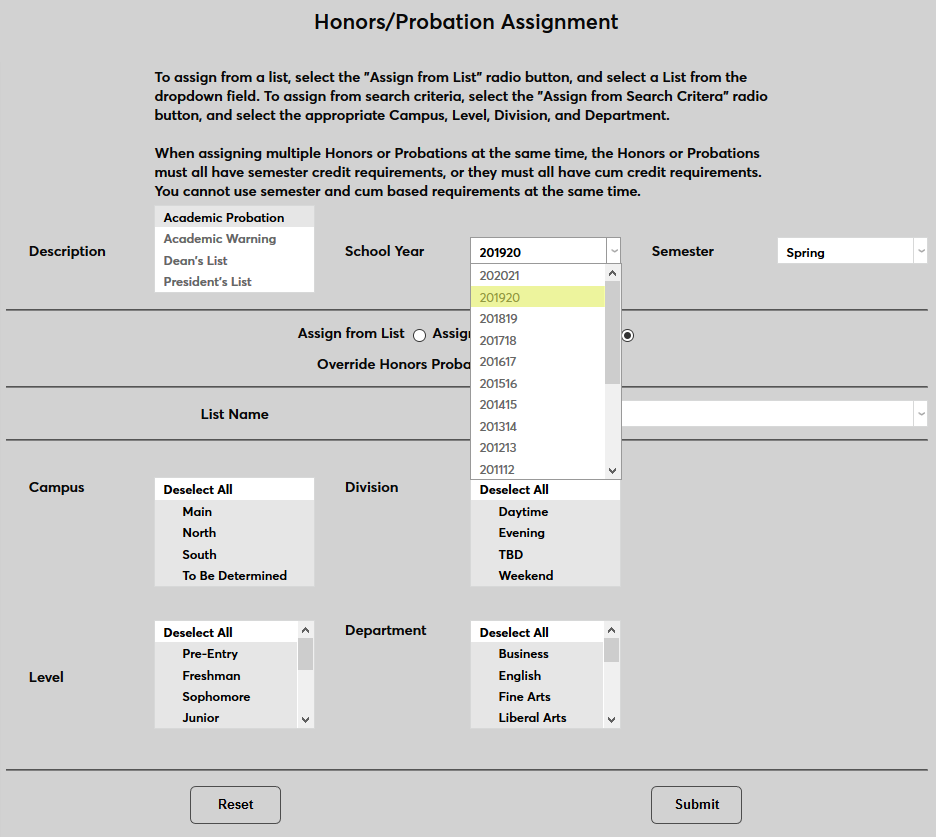Select the Freshman level
This screenshot has width=936, height=837.
click(211, 675)
